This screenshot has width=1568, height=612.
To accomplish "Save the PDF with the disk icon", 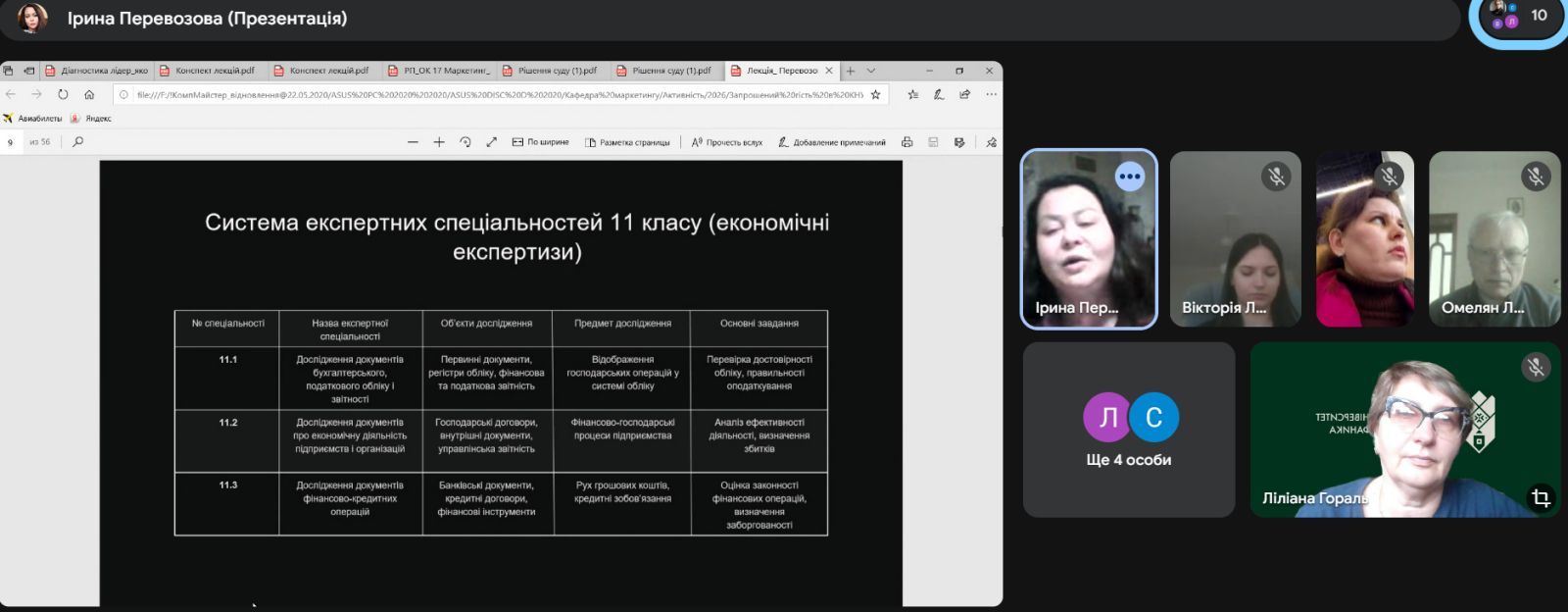I will (933, 142).
